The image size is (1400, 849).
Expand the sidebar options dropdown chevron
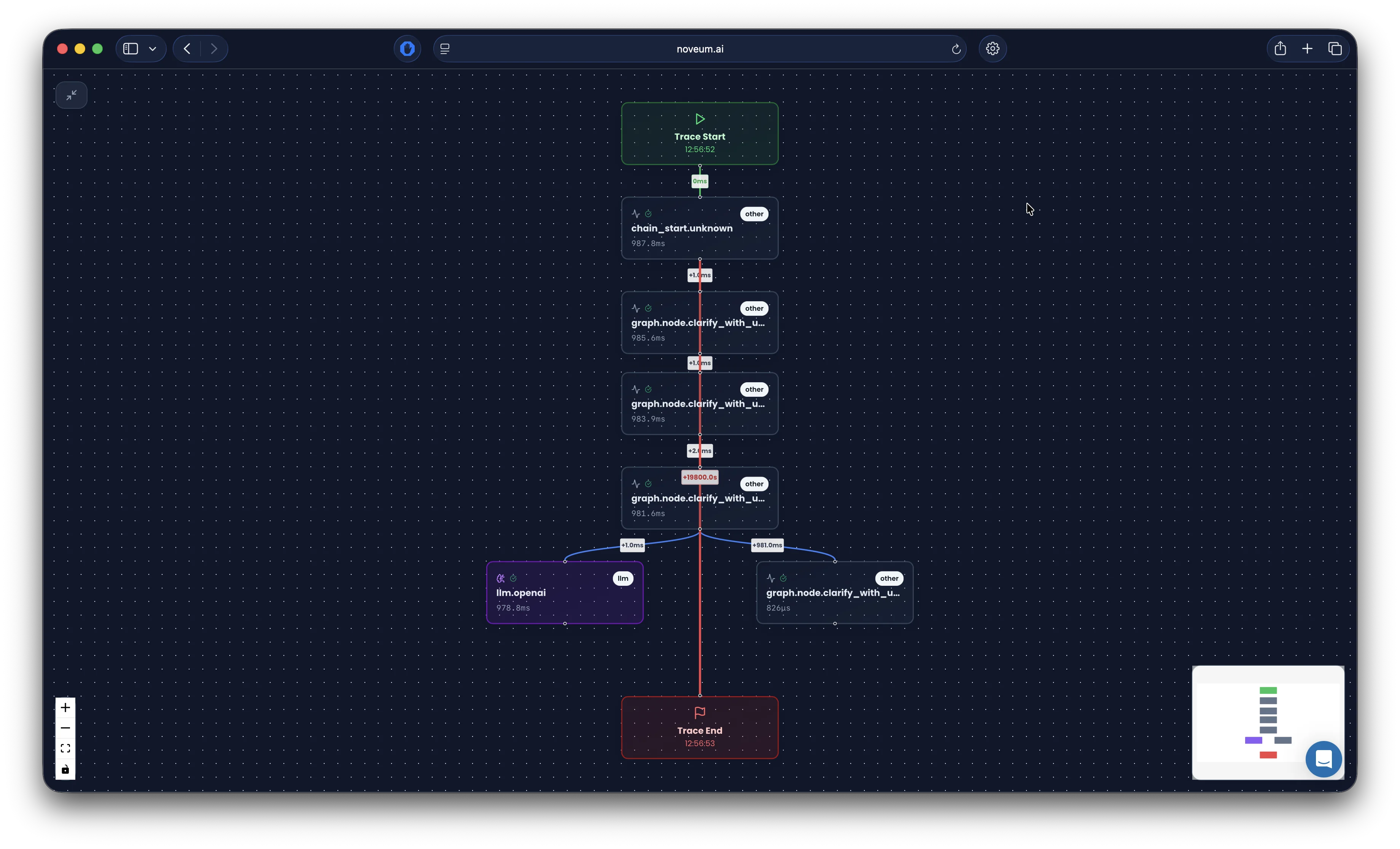click(153, 49)
